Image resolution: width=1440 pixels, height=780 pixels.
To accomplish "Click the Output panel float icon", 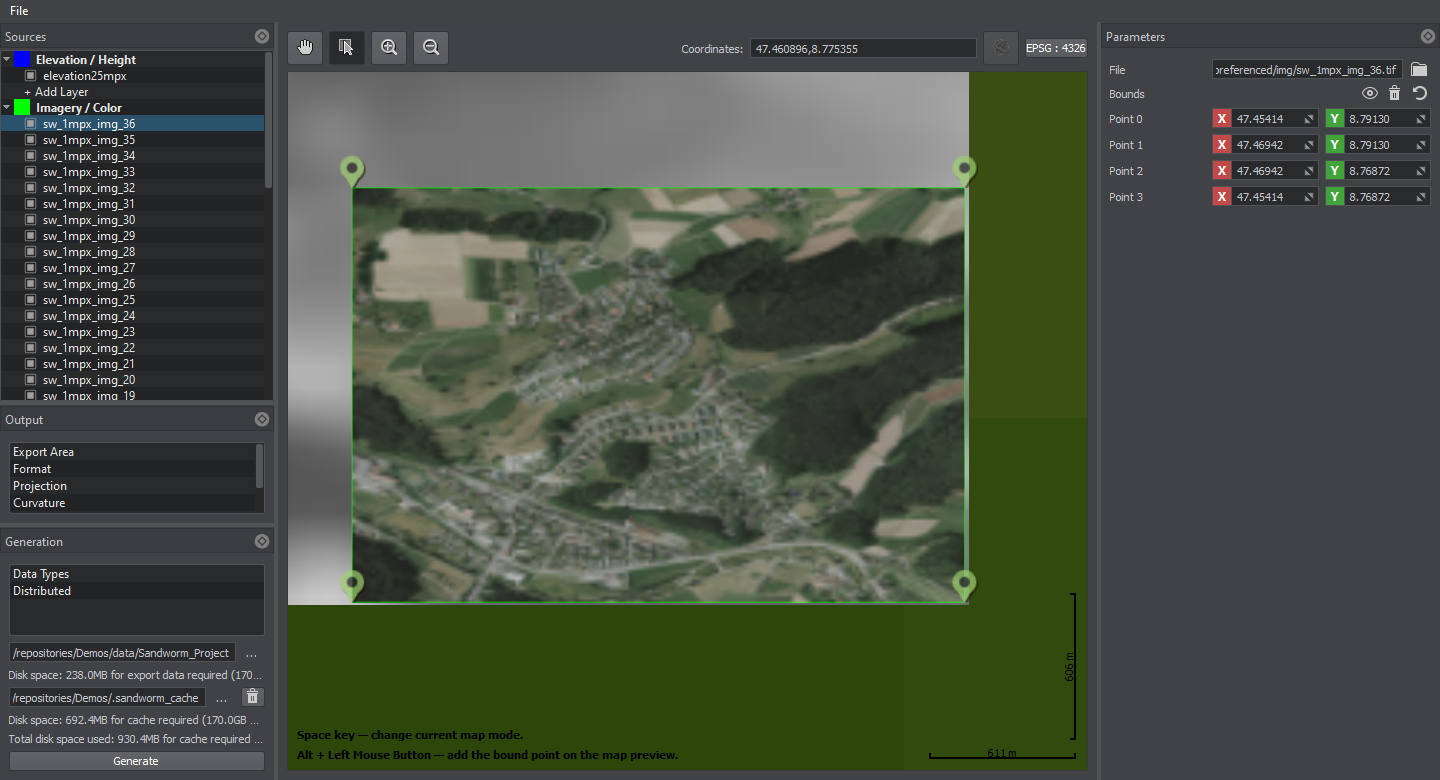I will tap(262, 419).
